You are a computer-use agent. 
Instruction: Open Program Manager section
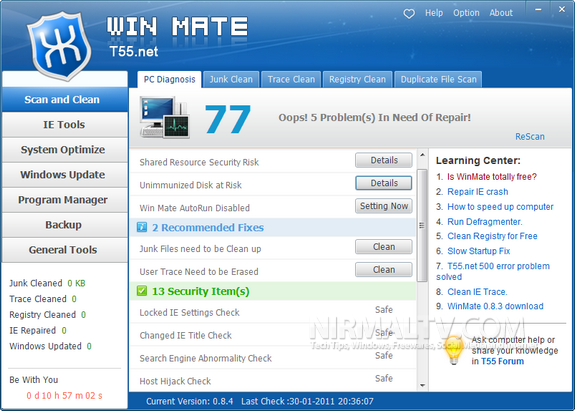(x=65, y=200)
